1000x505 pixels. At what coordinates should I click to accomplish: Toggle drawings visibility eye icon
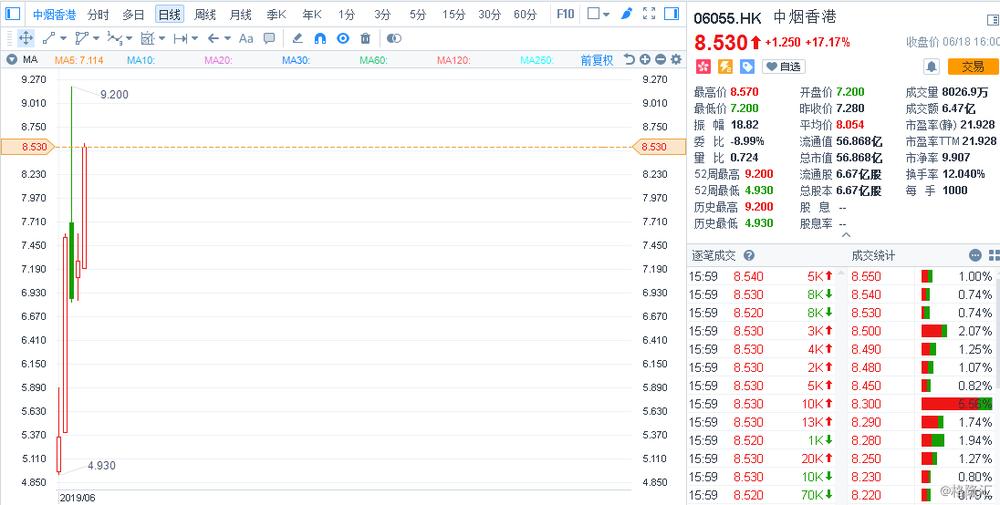[343, 38]
